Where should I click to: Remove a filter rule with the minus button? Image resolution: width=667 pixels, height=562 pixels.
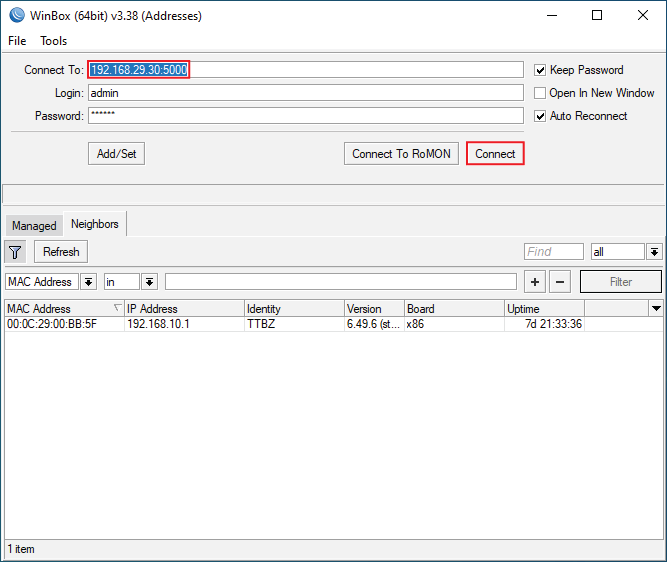click(560, 282)
